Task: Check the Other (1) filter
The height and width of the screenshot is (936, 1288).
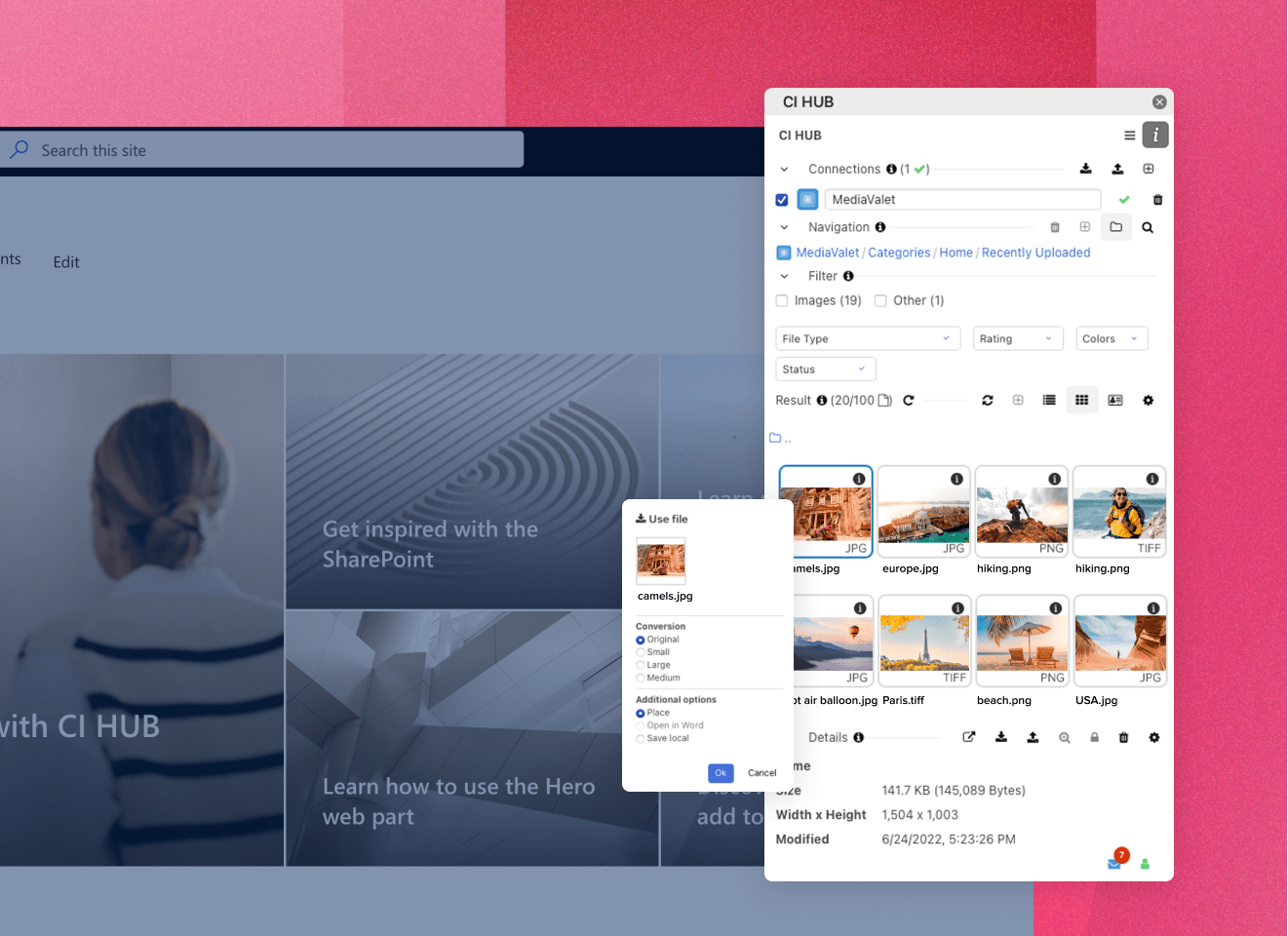Action: pos(880,300)
